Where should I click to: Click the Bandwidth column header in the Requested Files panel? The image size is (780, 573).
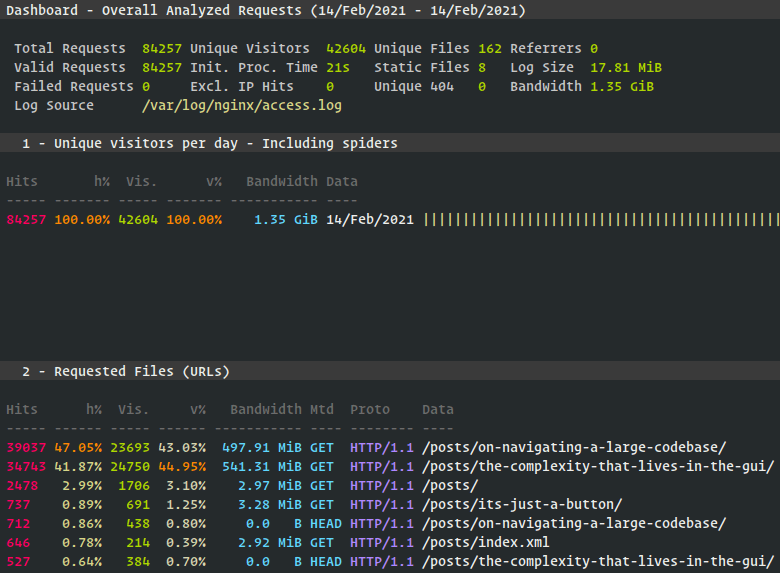tap(265, 409)
